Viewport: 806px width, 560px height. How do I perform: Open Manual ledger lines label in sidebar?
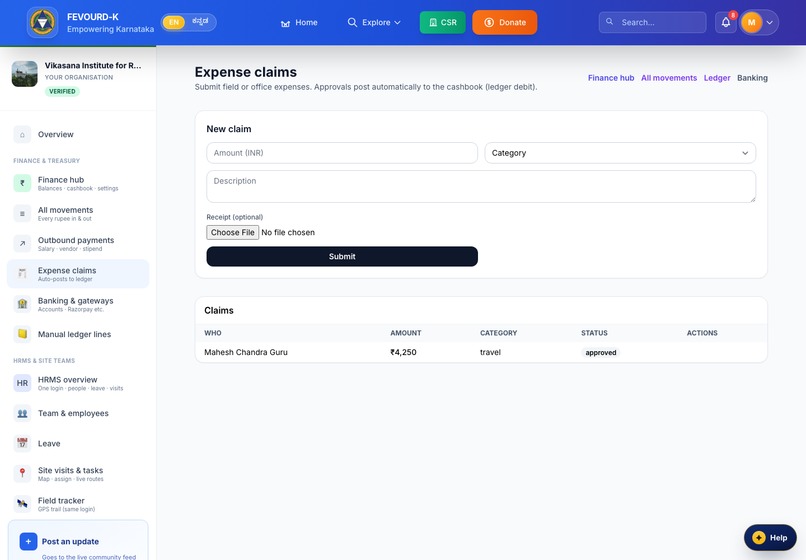tap(74, 334)
